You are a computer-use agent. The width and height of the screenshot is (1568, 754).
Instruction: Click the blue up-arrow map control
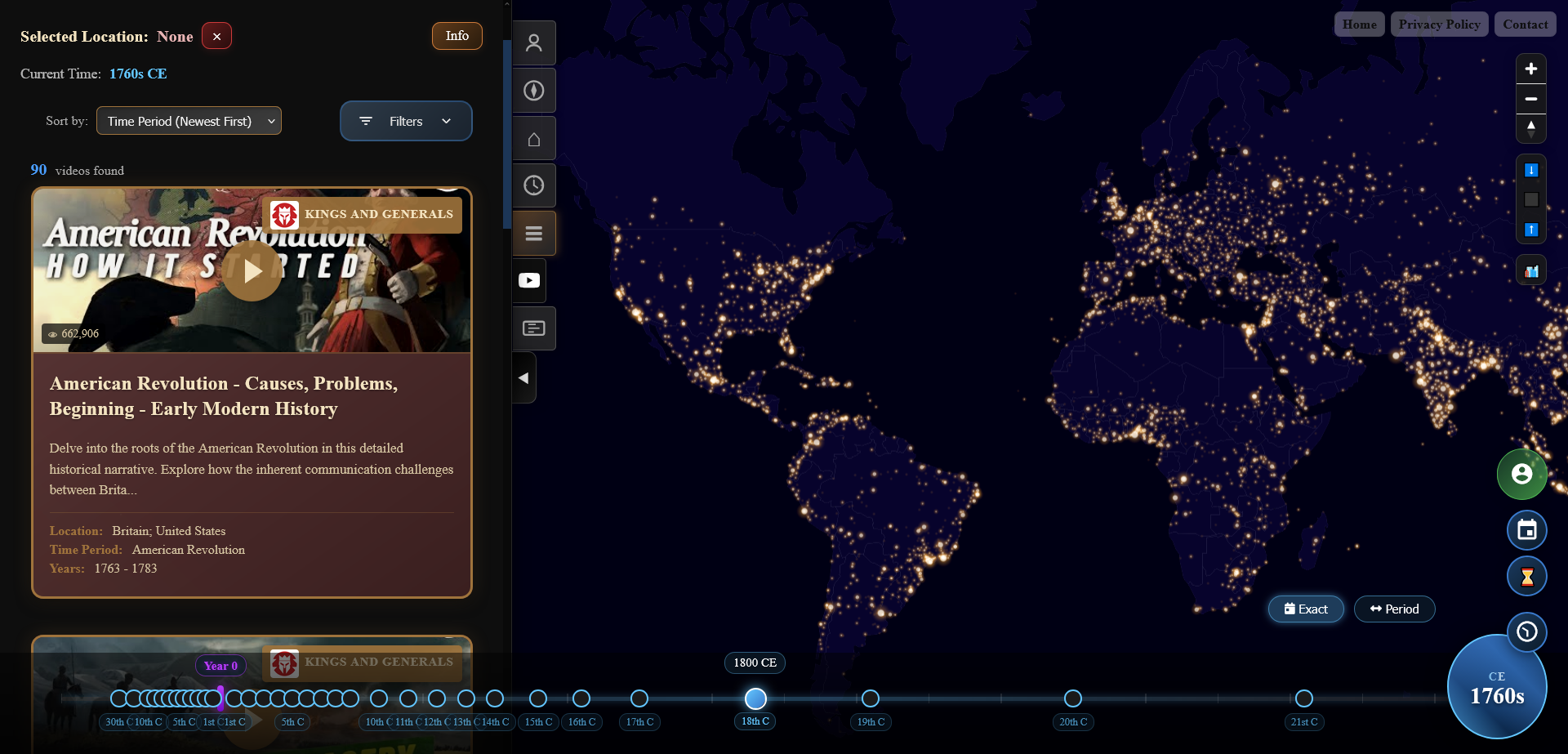coord(1531,230)
